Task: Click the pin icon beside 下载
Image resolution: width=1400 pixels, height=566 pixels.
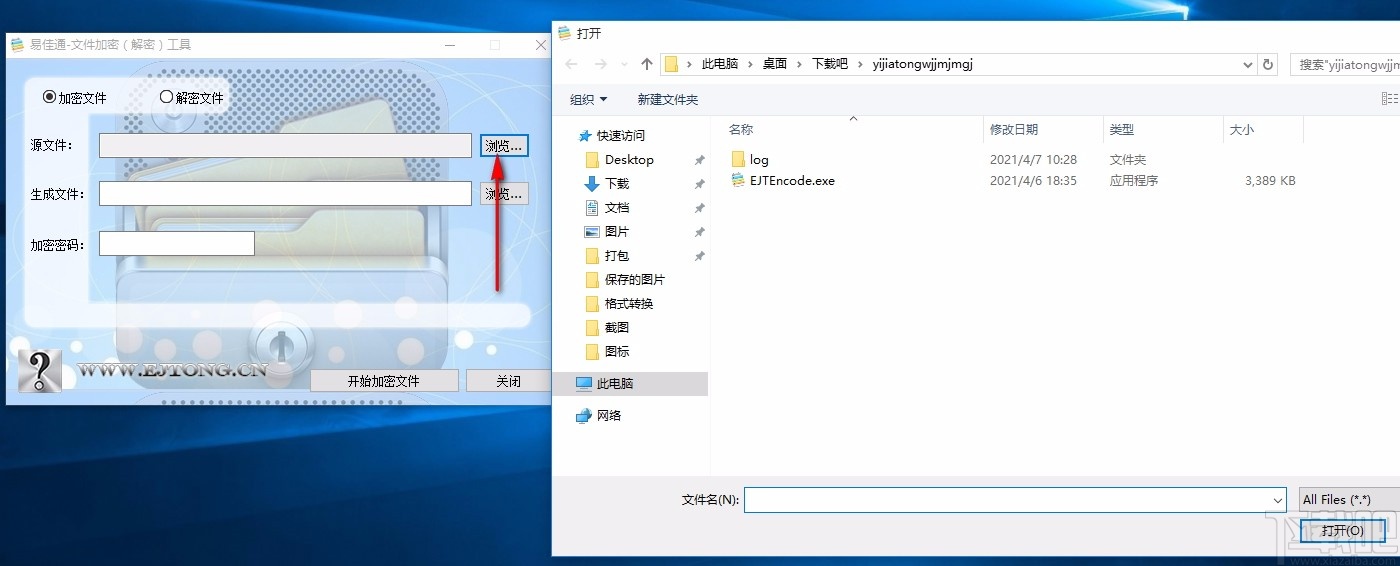Action: 699,184
